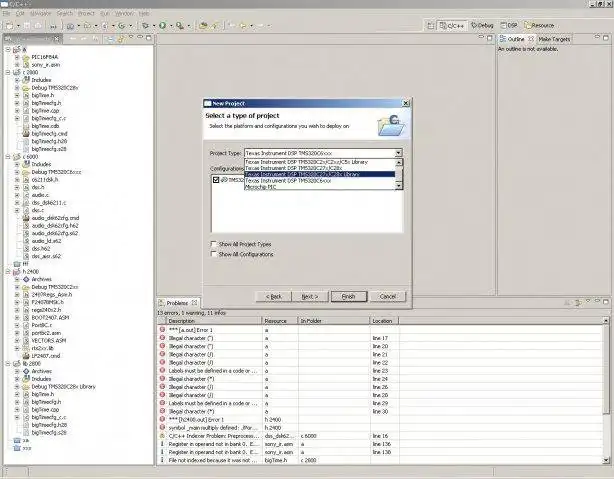Screen dimensions: 614x479
Task: Open the Debug icon dropdown arrow
Action: coord(154,26)
